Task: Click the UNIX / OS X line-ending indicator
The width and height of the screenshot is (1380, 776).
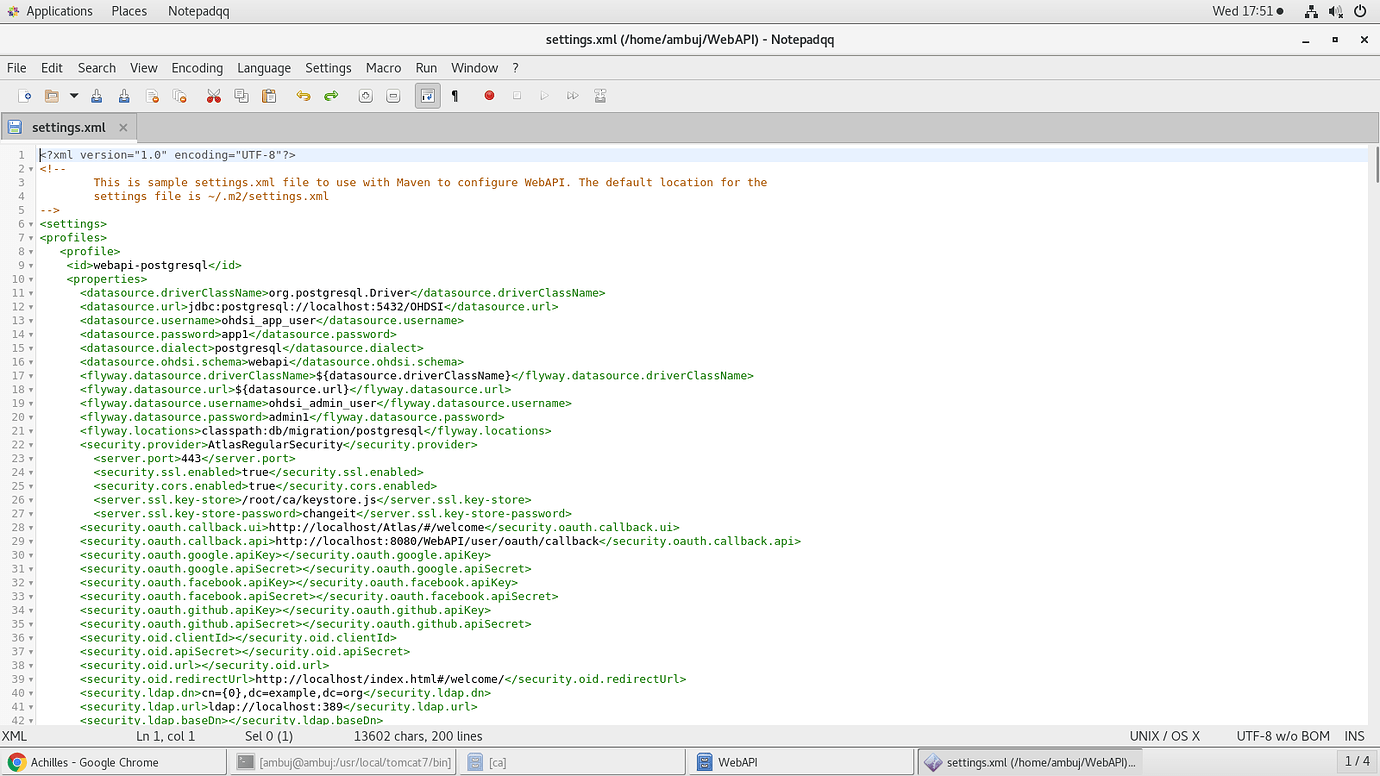Action: 1164,735
